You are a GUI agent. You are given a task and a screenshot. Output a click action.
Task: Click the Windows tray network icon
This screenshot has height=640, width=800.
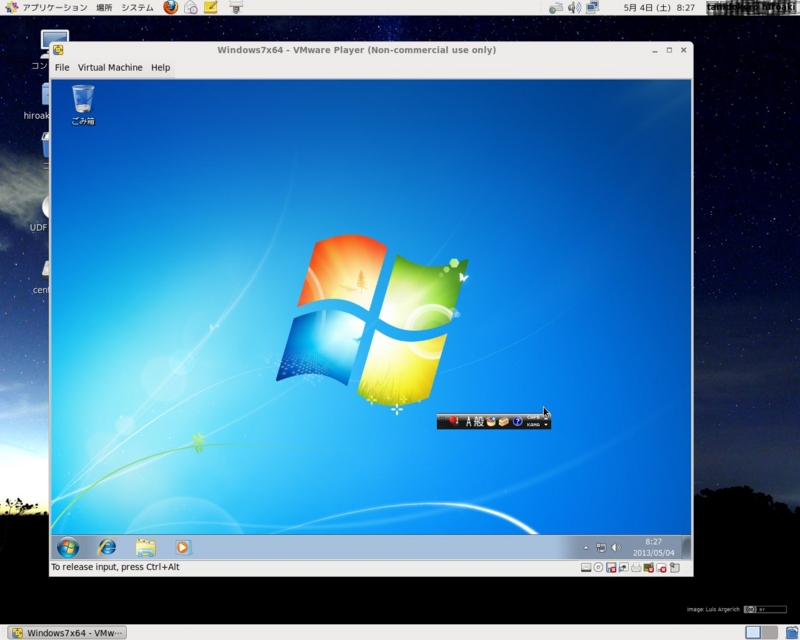(601, 548)
